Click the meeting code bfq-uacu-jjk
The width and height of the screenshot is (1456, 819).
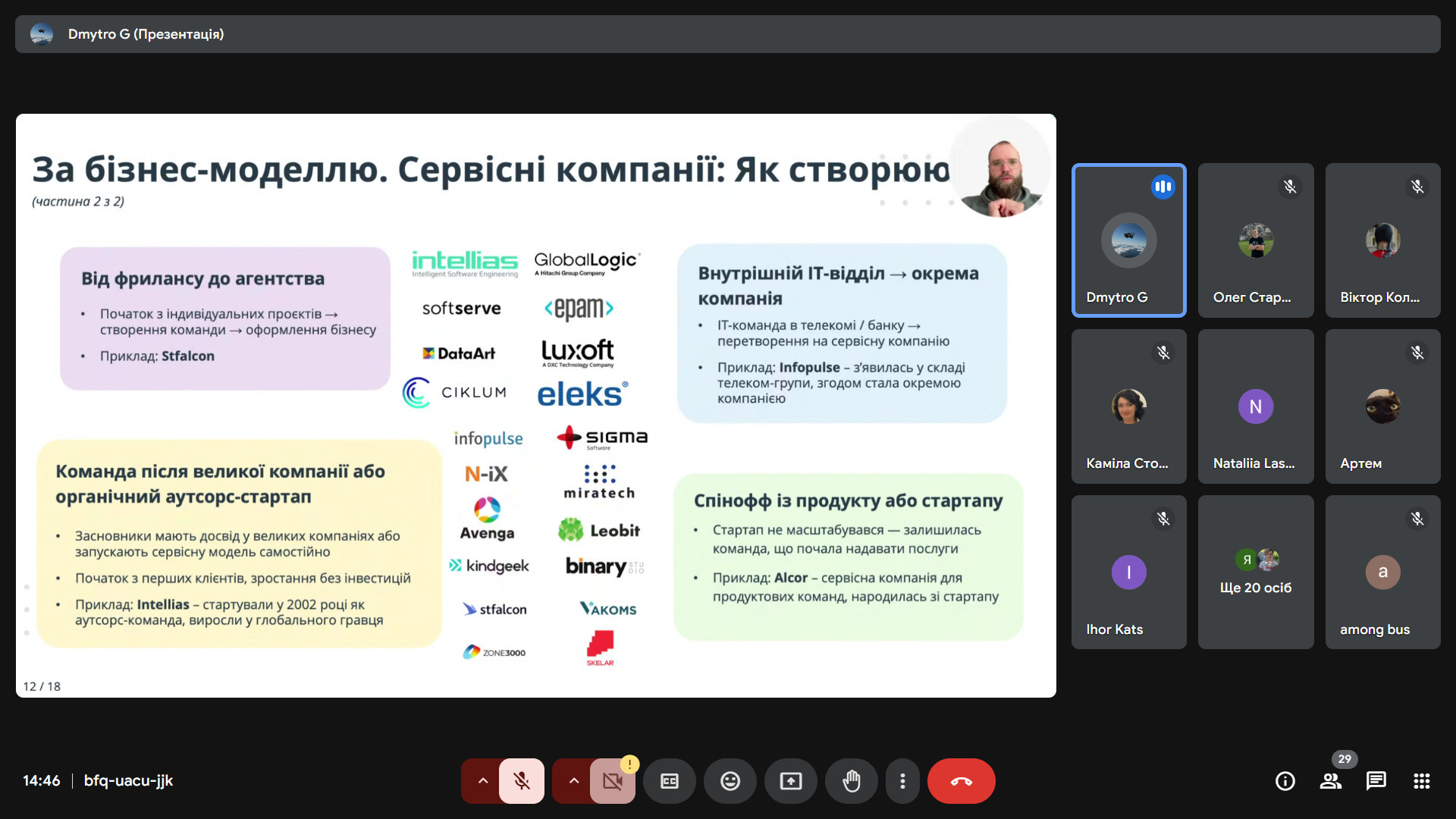(x=129, y=781)
